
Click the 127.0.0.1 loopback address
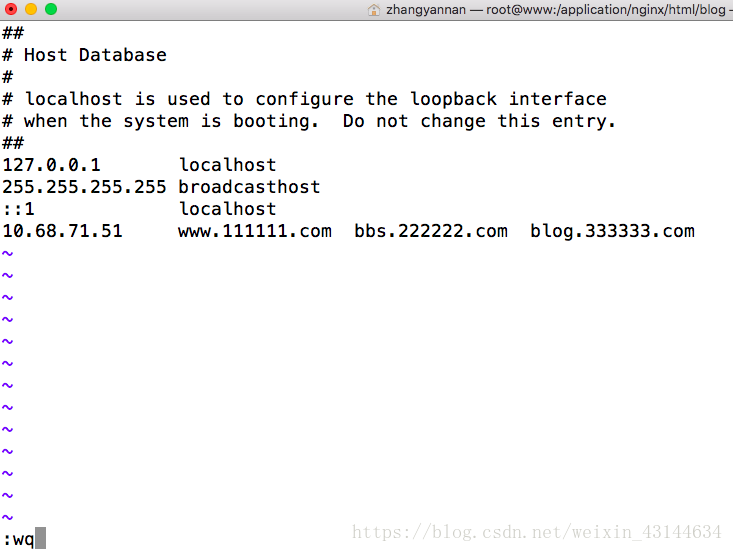click(51, 165)
